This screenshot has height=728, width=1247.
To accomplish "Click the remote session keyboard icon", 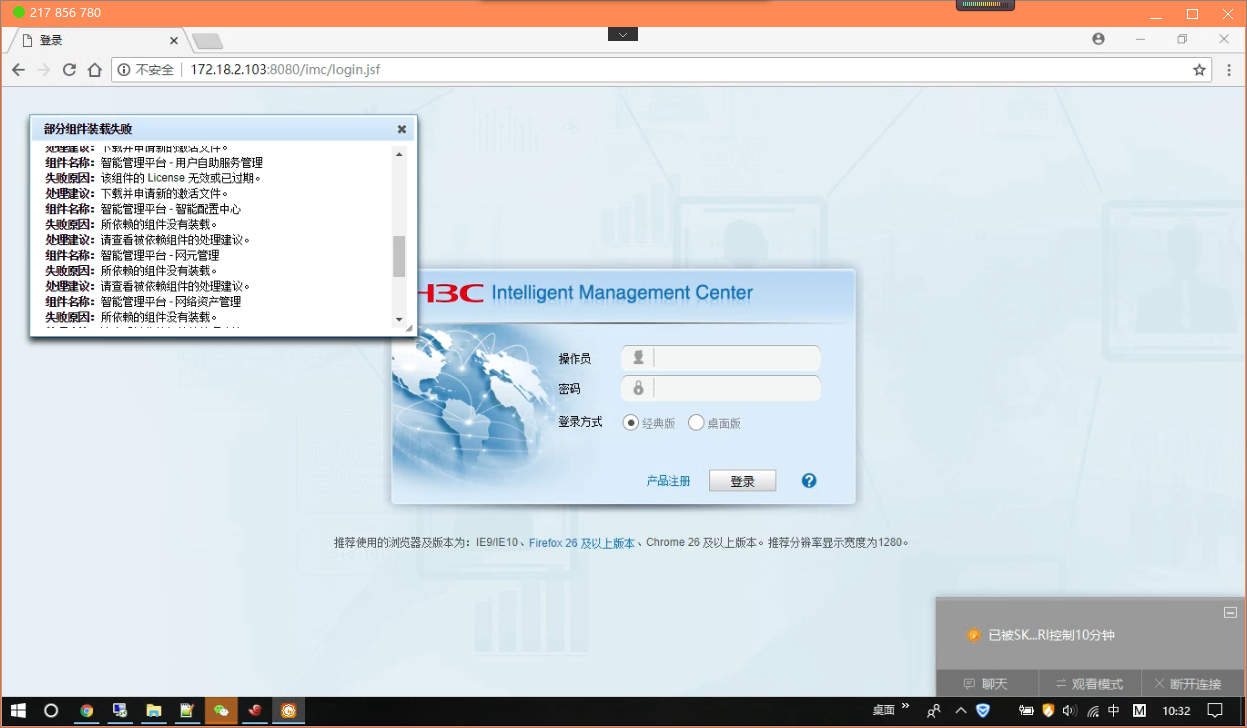I will click(x=986, y=4).
